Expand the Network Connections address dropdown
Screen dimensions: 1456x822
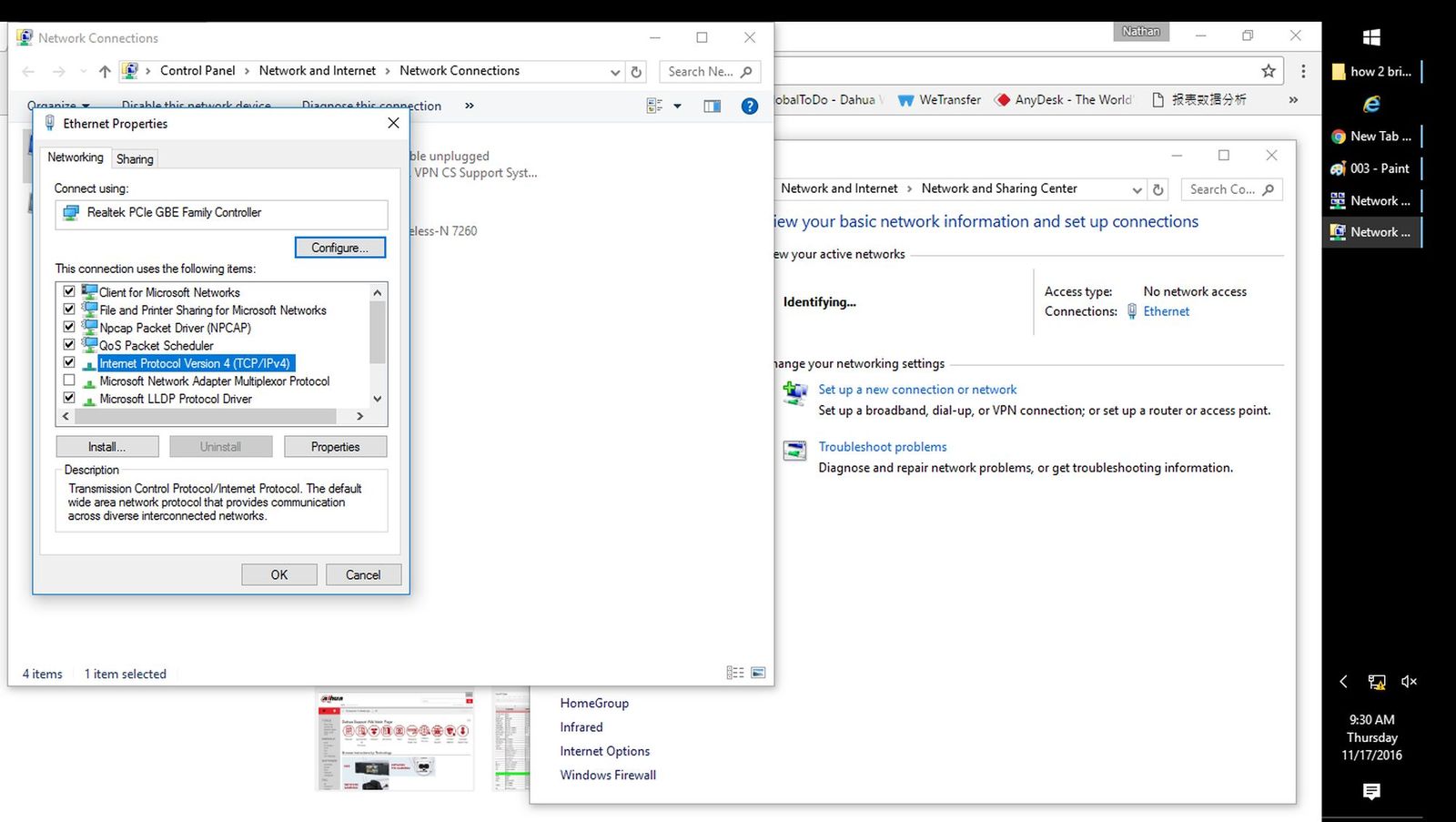pyautogui.click(x=615, y=72)
